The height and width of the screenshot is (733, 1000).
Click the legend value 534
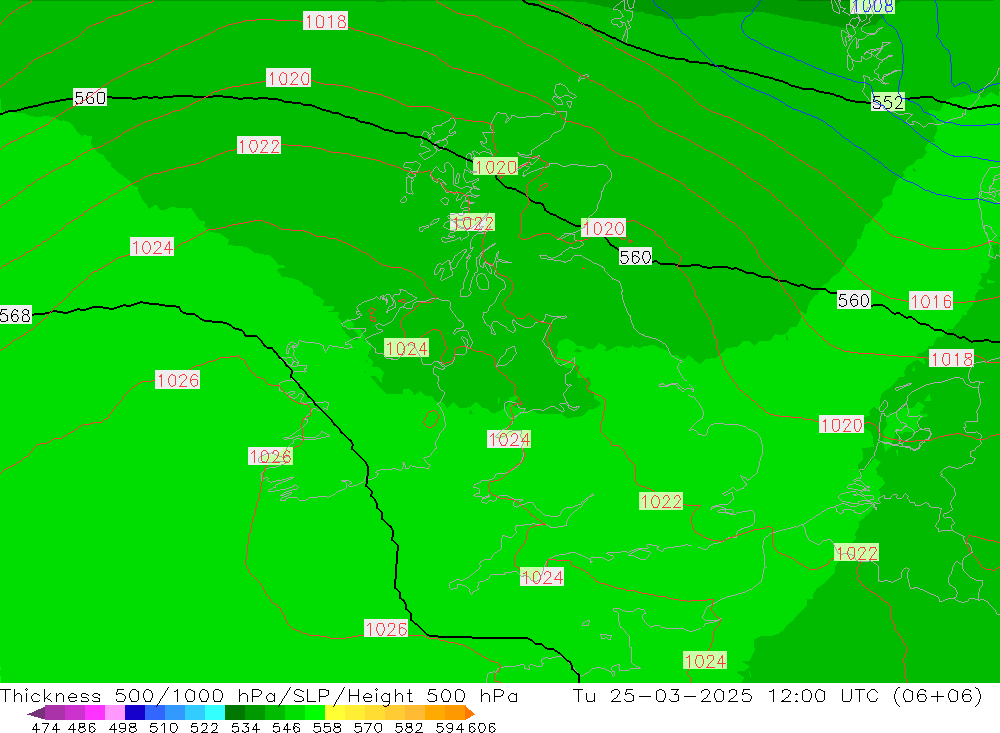[245, 727]
